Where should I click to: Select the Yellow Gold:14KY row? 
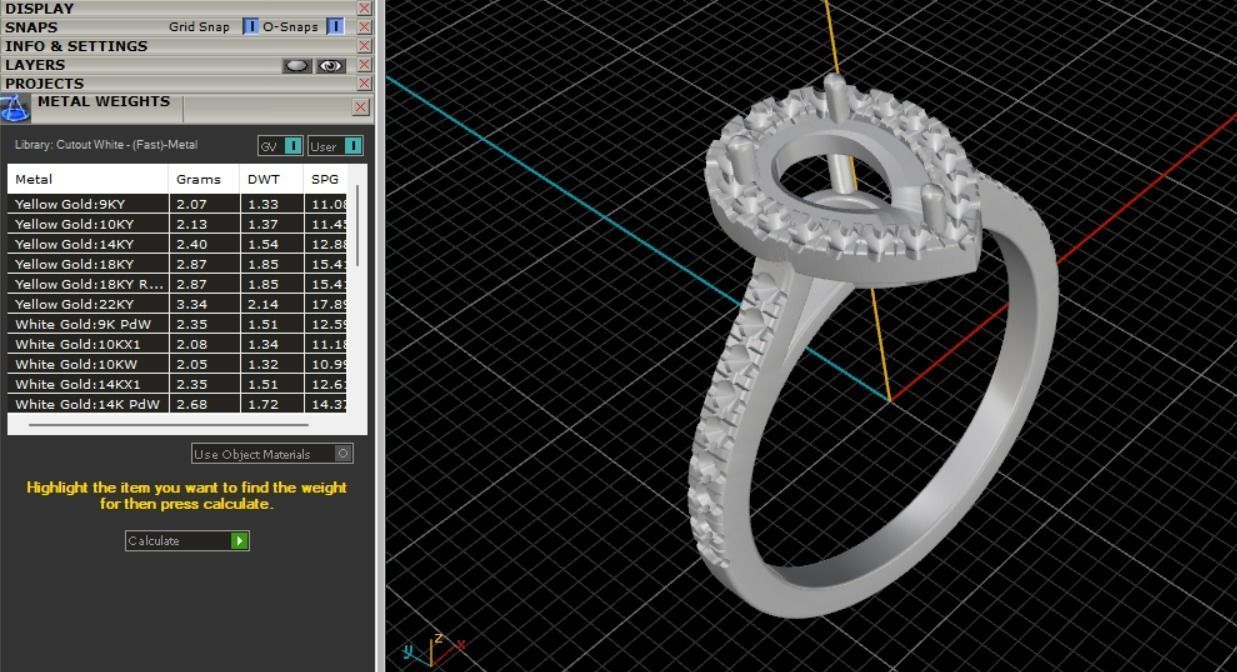pos(177,244)
